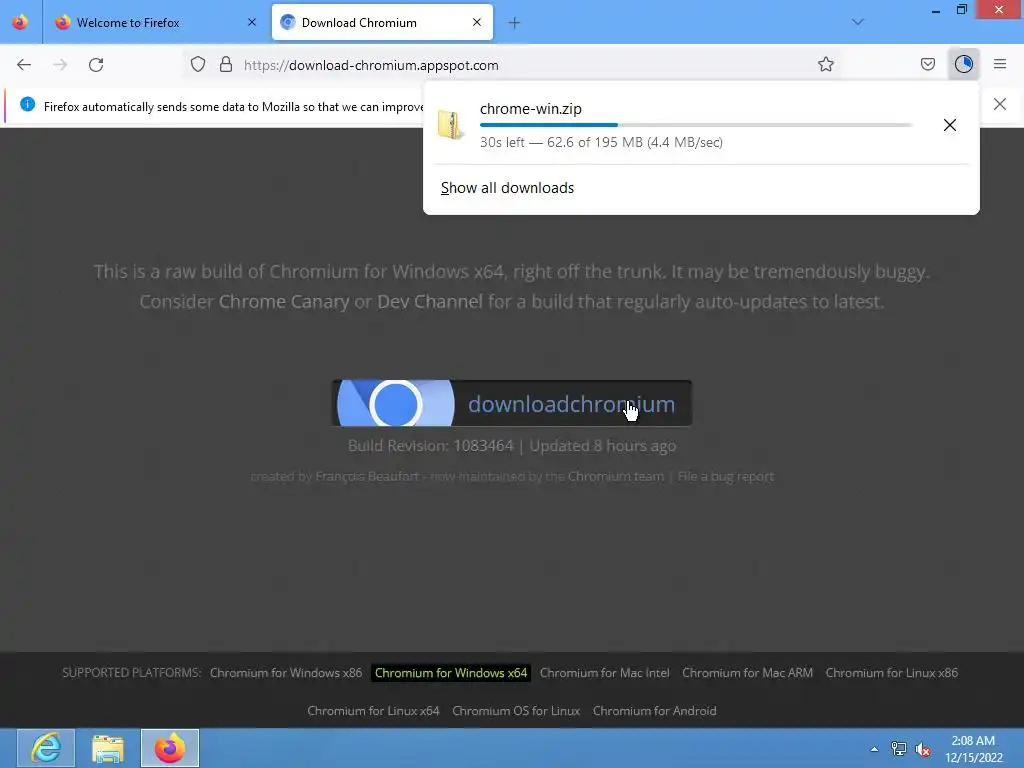Open François Beaufort author link
1024x768 pixels.
point(367,477)
